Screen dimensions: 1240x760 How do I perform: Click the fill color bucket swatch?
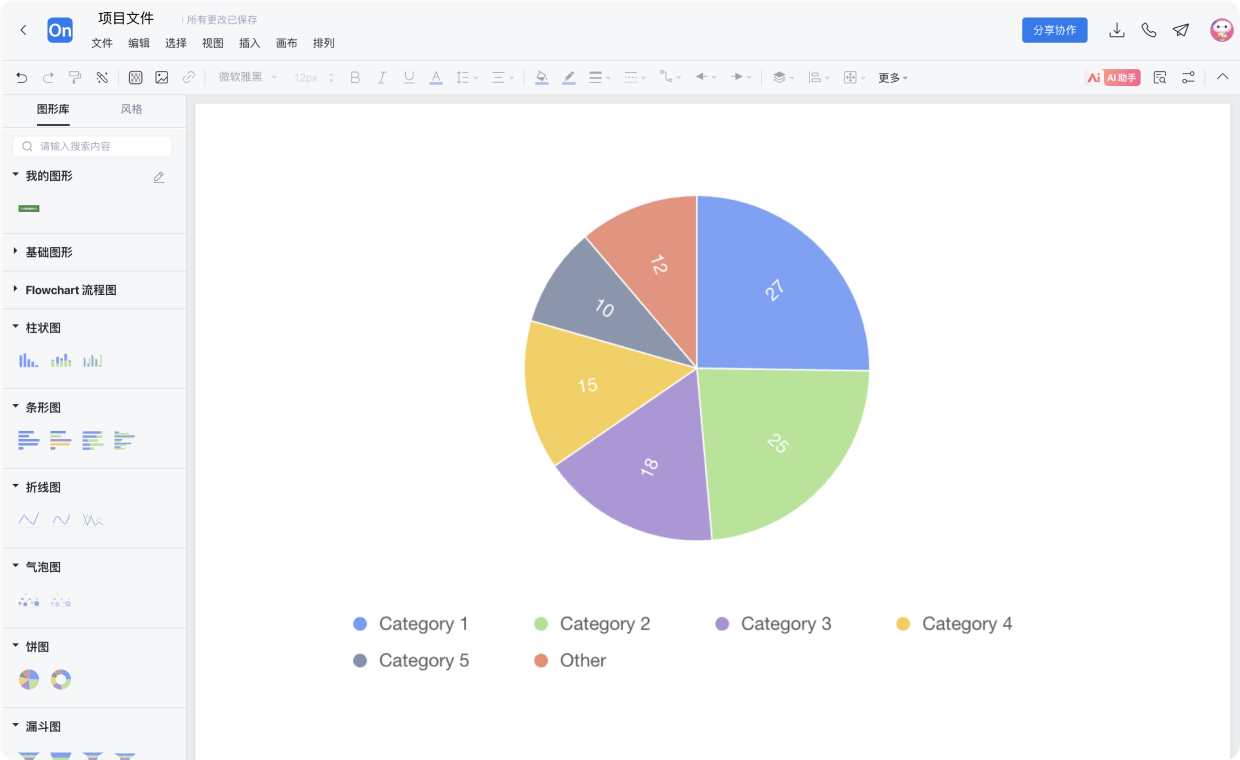tap(541, 77)
